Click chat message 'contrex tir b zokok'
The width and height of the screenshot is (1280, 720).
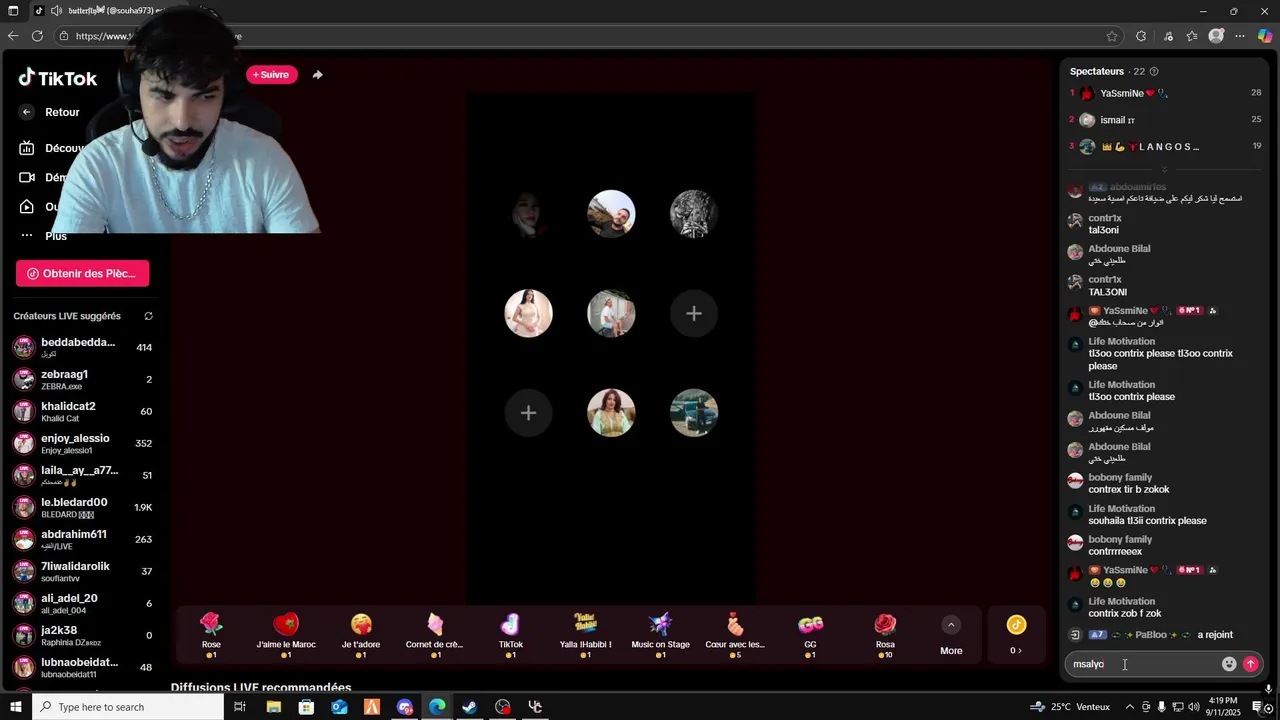[x=1129, y=490]
